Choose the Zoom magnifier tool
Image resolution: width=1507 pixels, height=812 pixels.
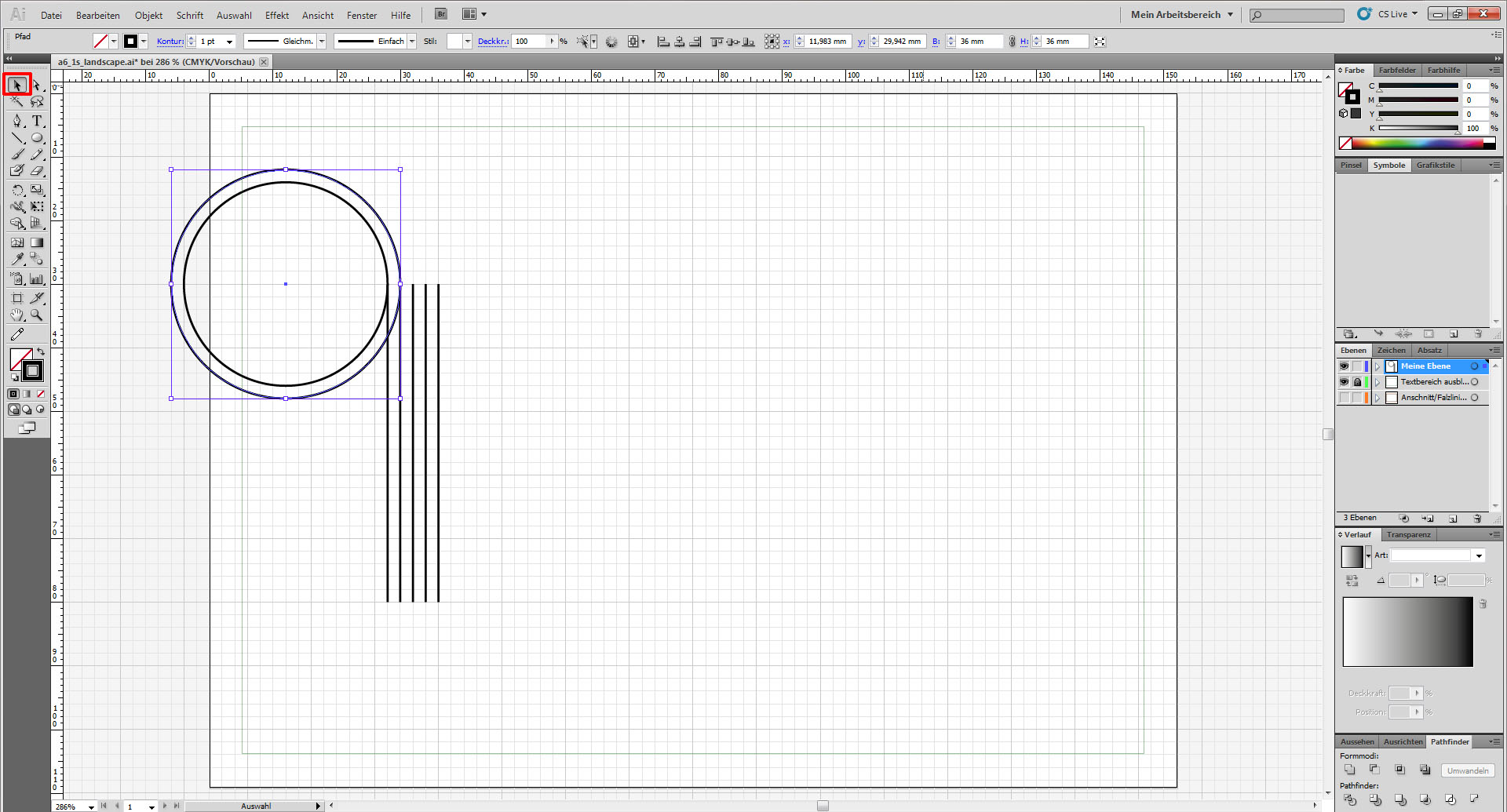(37, 315)
